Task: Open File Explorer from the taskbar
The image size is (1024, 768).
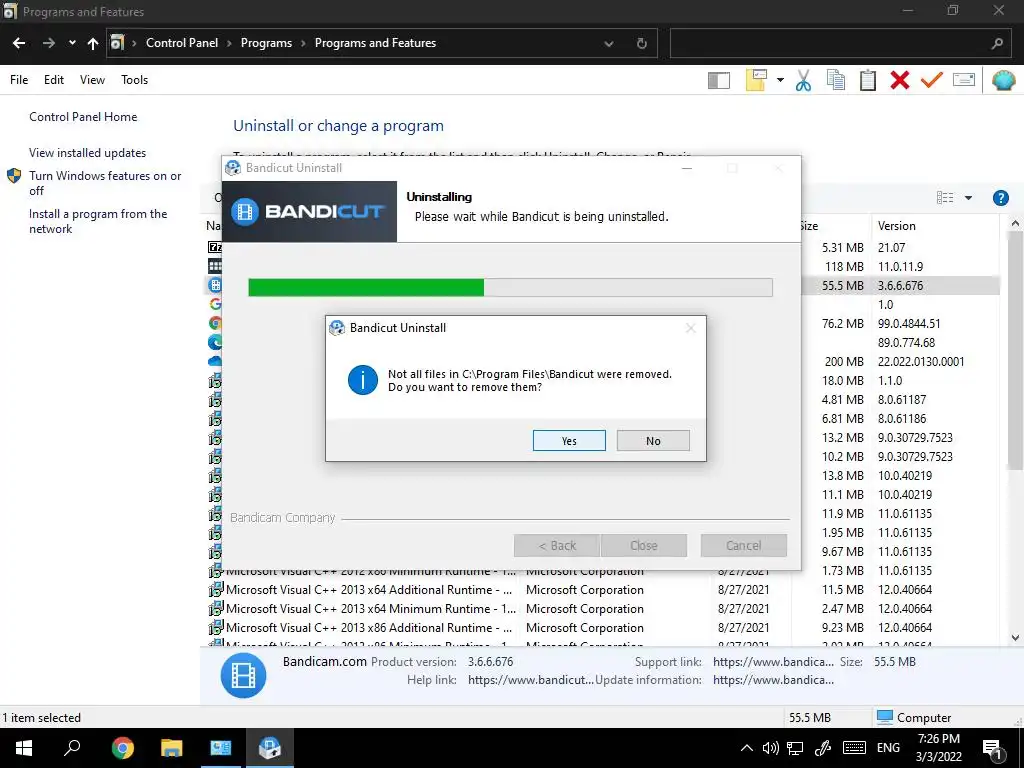Action: point(172,748)
